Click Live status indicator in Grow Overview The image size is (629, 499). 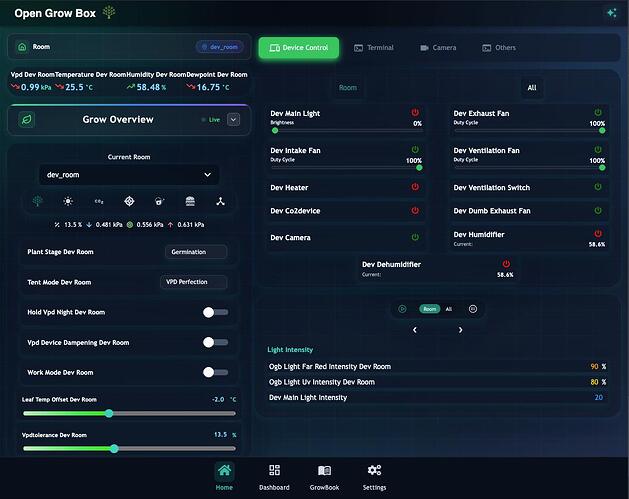211,120
